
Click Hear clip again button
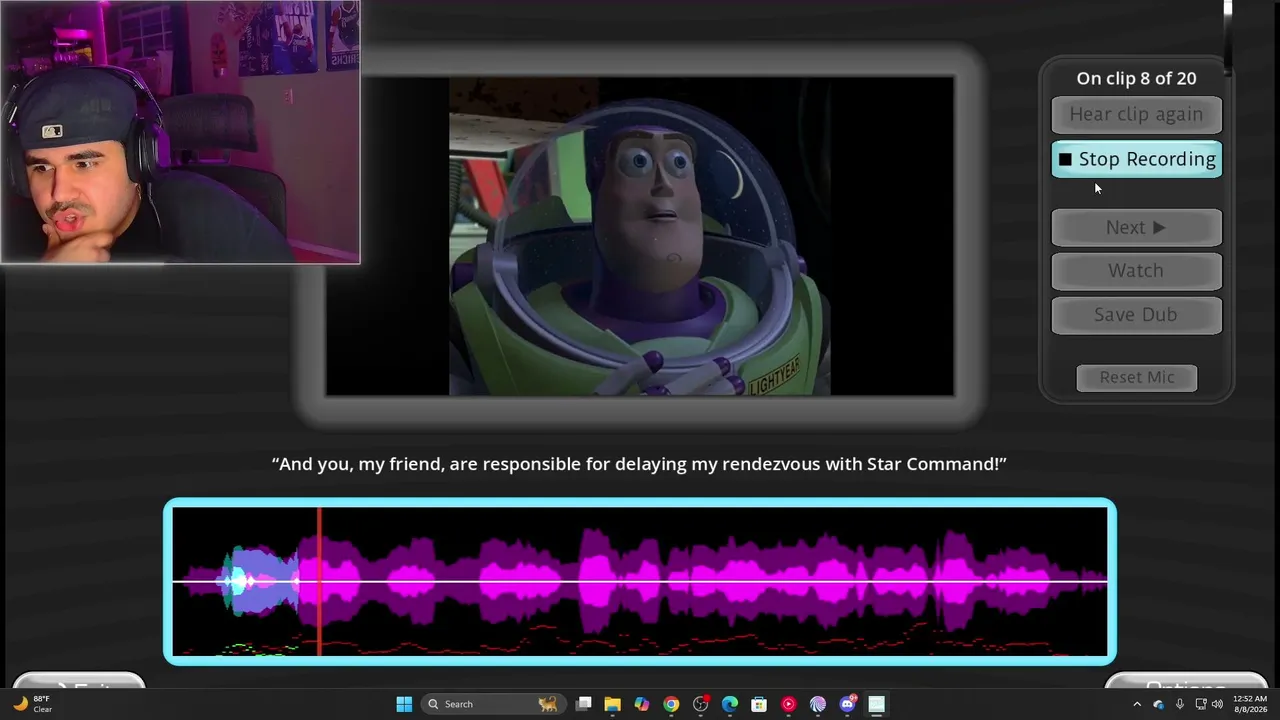click(x=1136, y=114)
